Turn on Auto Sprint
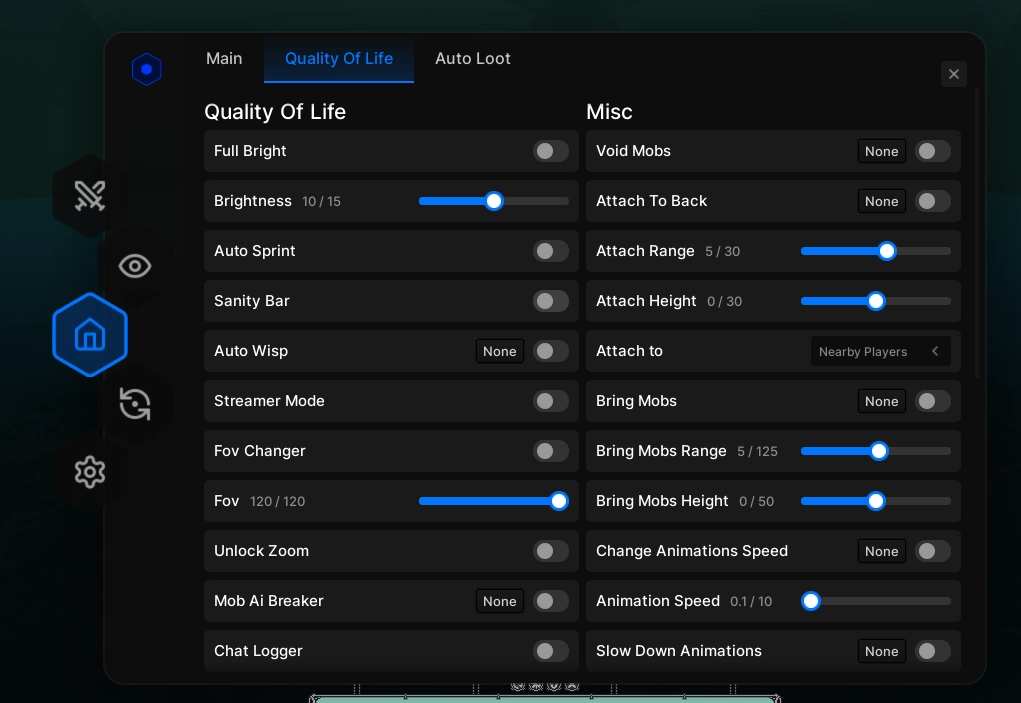 pos(550,251)
